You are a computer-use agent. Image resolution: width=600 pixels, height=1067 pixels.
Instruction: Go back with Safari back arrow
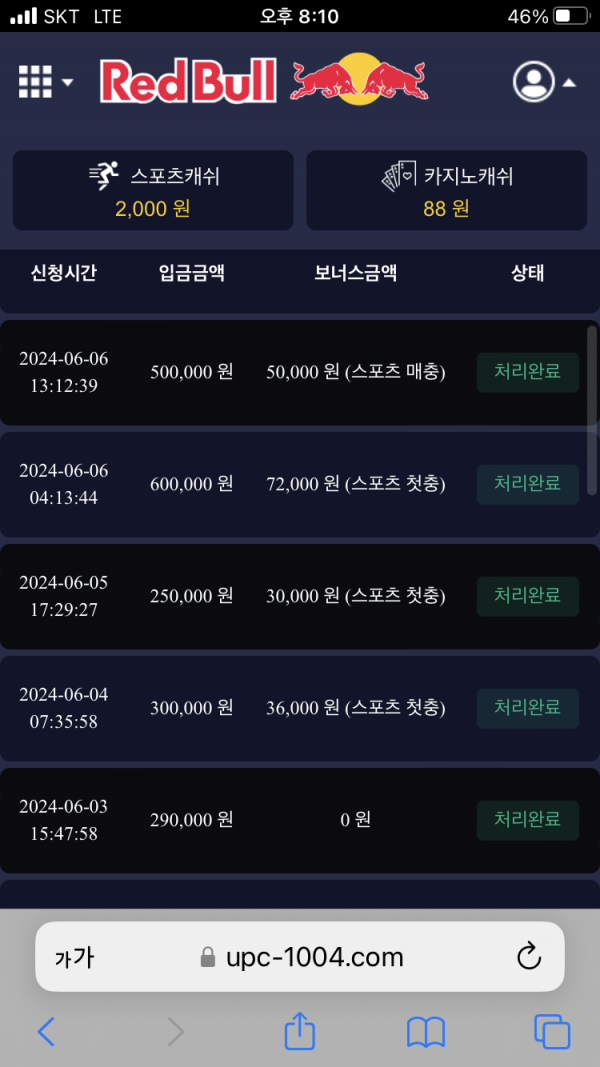[x=46, y=1031]
